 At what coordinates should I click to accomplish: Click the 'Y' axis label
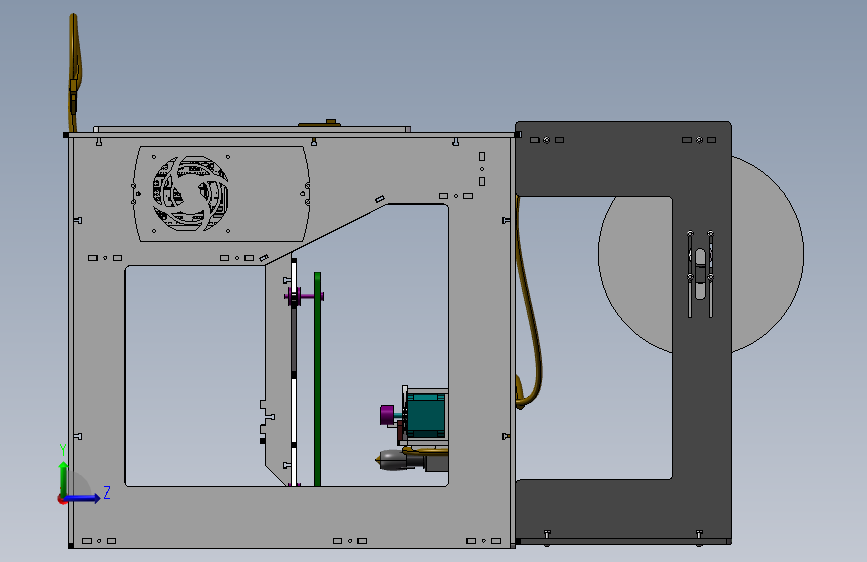(x=63, y=449)
